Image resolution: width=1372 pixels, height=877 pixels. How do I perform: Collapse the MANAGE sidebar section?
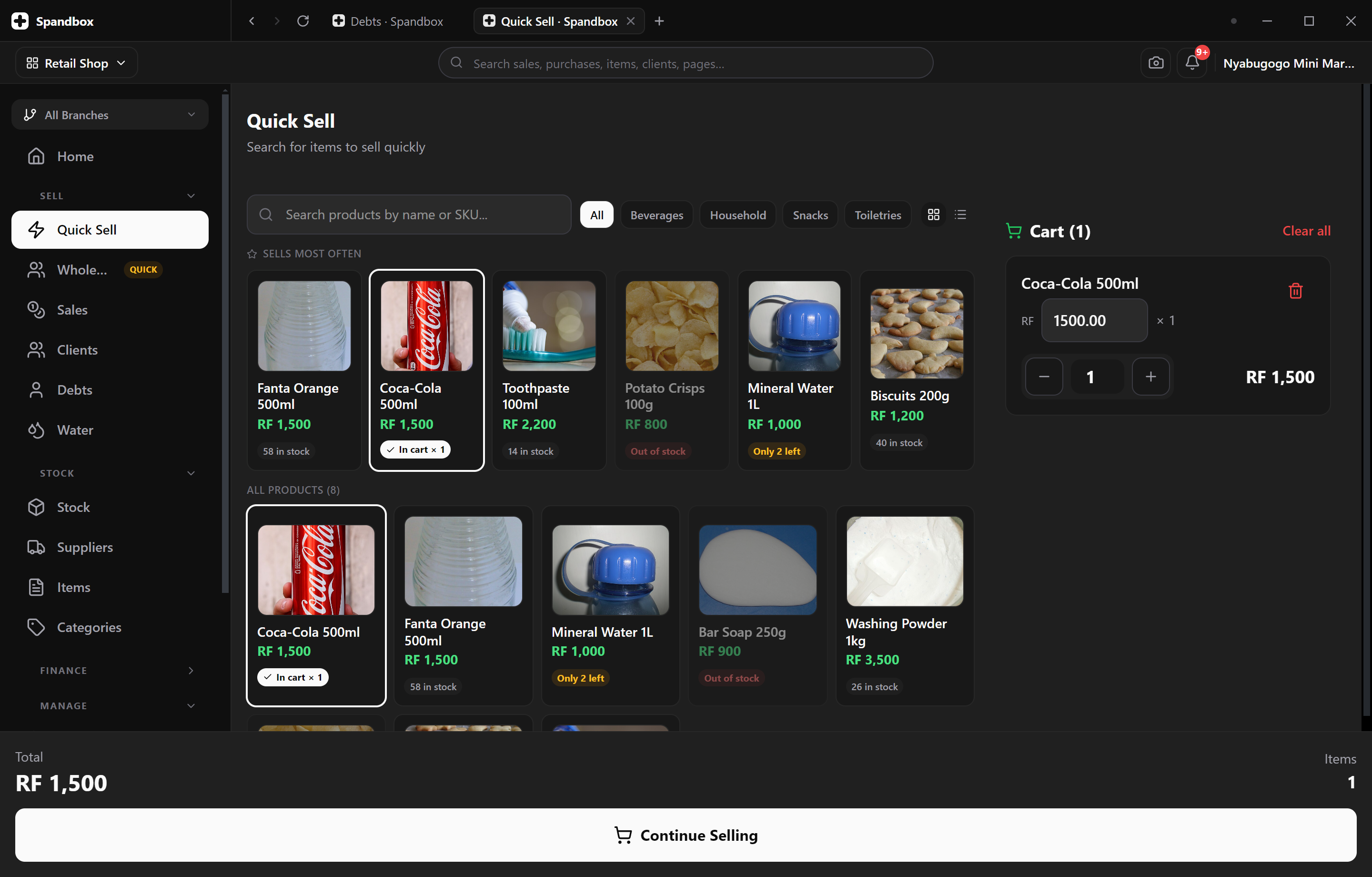click(191, 706)
